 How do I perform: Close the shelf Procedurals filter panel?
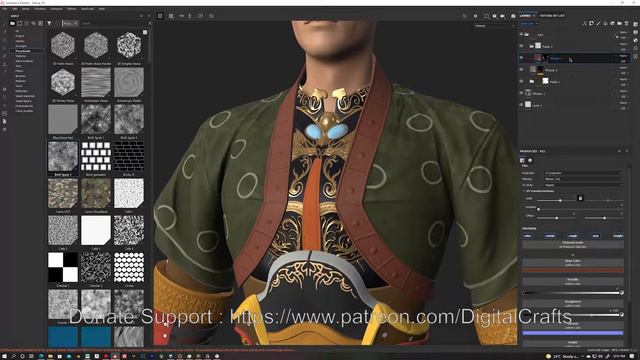tap(76, 24)
